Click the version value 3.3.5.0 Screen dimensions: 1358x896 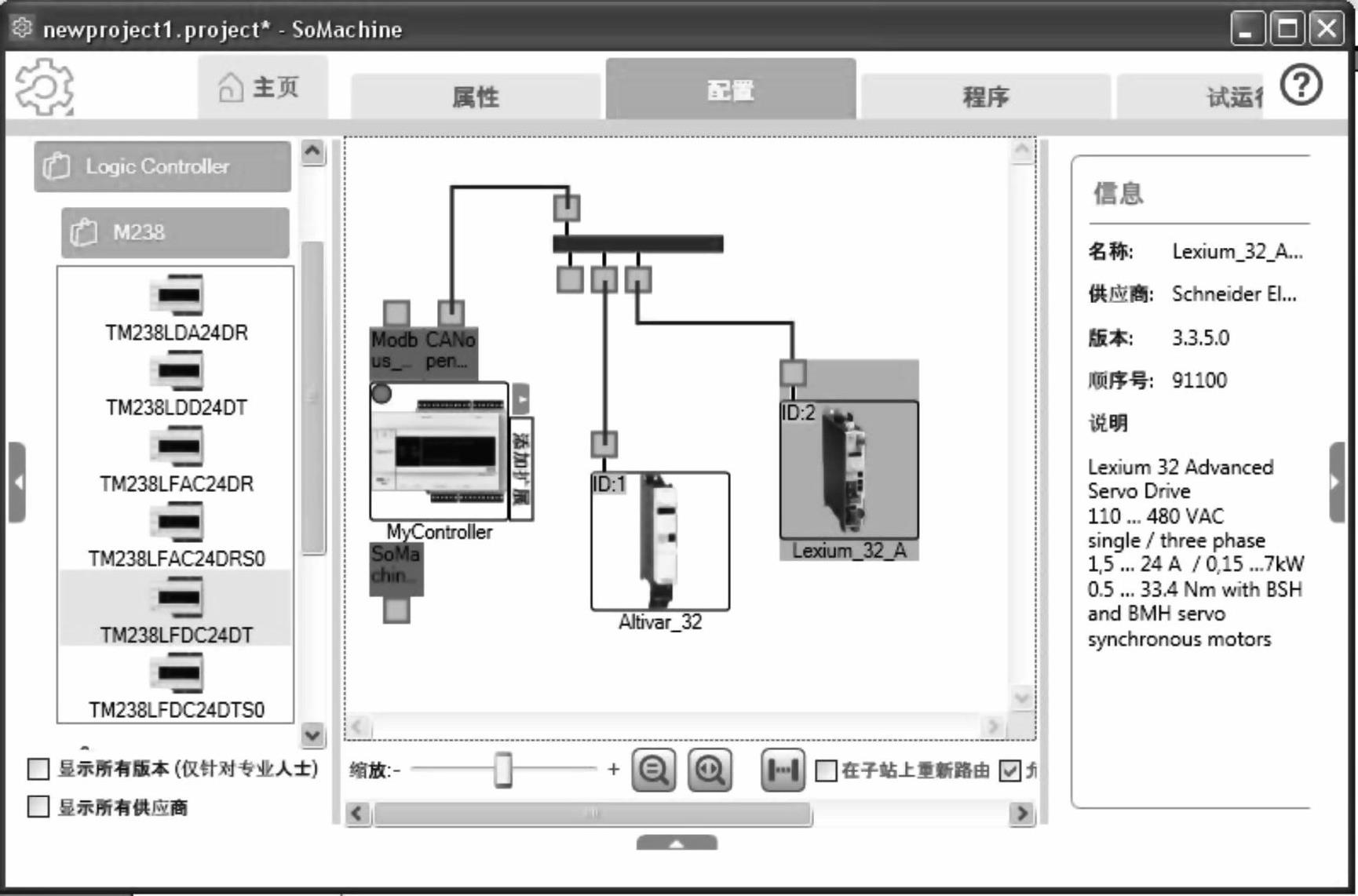point(1200,338)
